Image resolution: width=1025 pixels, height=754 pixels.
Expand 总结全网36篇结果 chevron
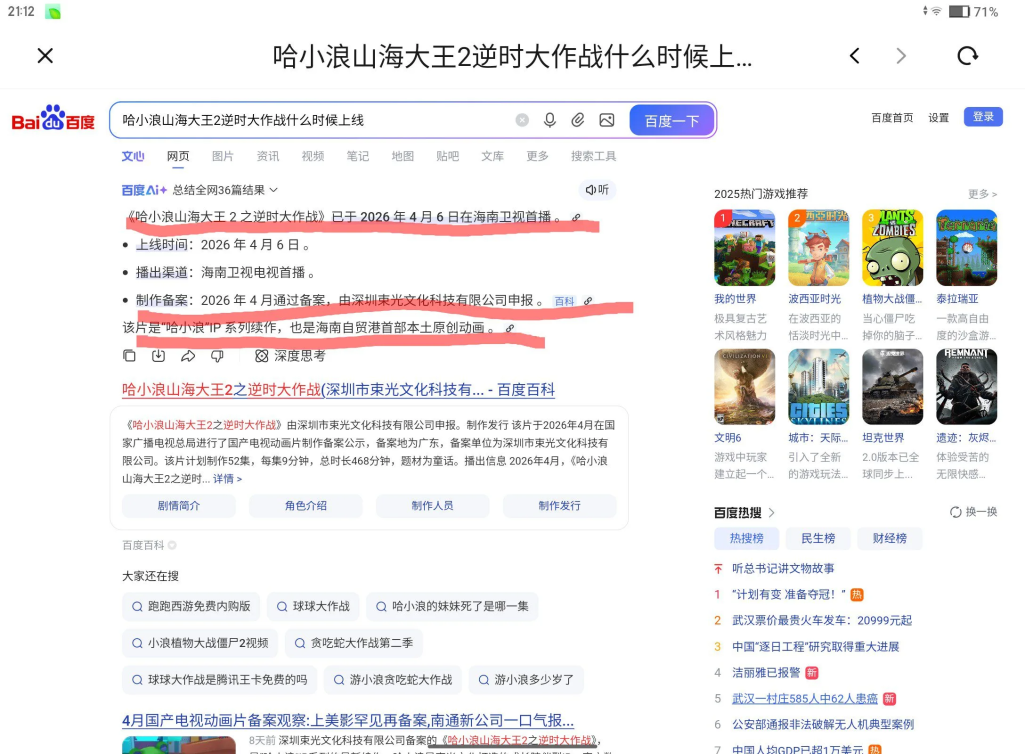tap(273, 190)
